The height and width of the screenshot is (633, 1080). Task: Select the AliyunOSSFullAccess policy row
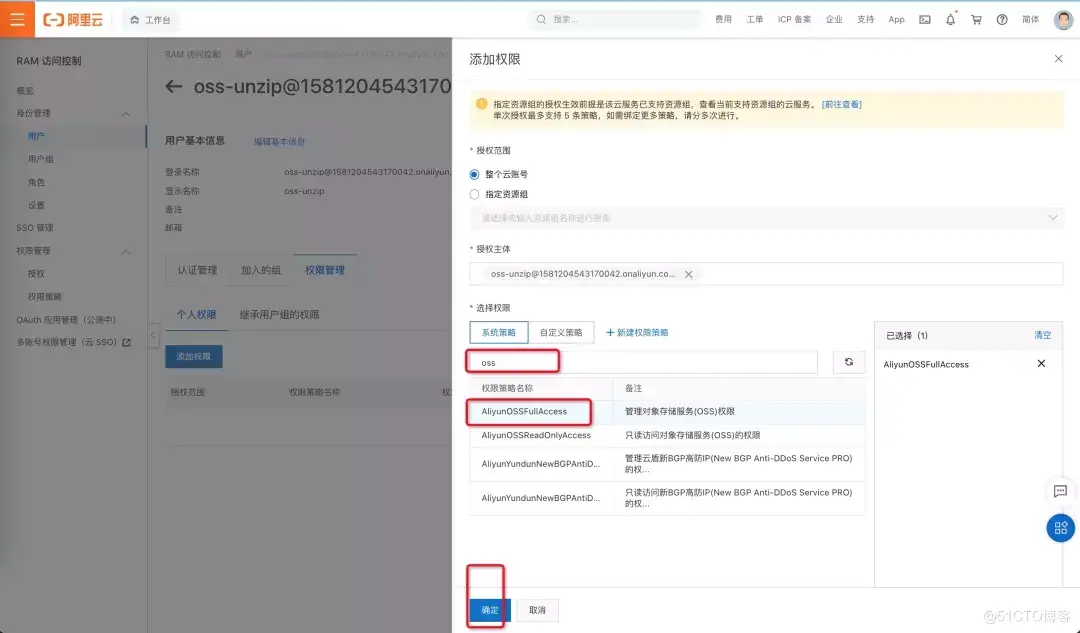[x=667, y=411]
